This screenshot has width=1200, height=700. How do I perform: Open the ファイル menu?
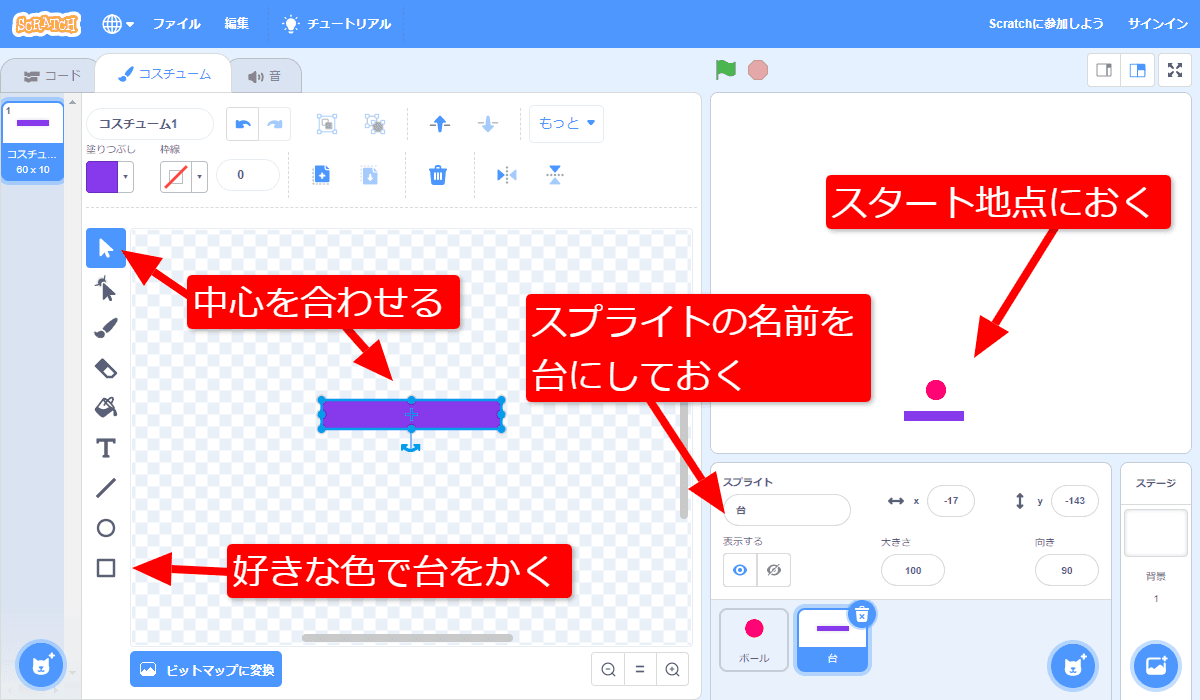click(177, 23)
